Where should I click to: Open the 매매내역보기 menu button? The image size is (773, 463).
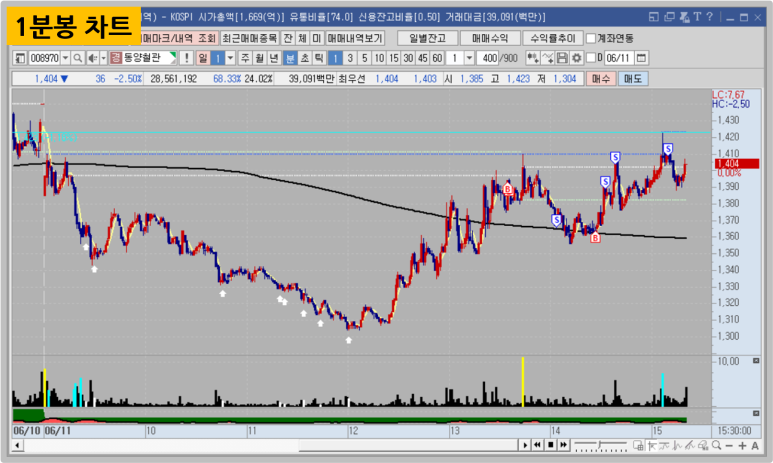click(x=357, y=37)
